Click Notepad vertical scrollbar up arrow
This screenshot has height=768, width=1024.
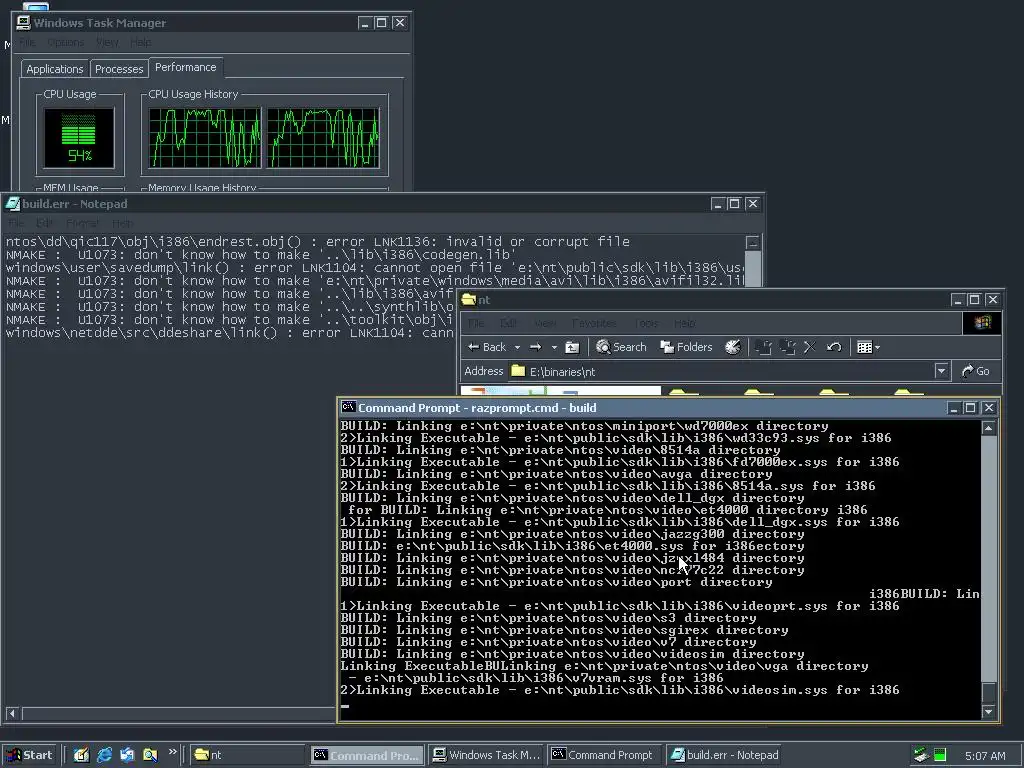[752, 242]
